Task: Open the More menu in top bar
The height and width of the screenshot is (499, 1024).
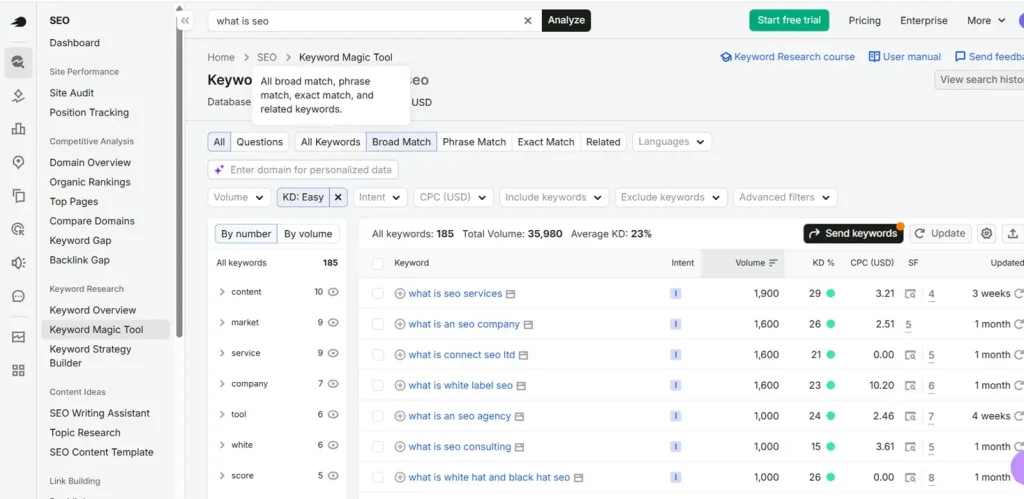Action: [986, 20]
